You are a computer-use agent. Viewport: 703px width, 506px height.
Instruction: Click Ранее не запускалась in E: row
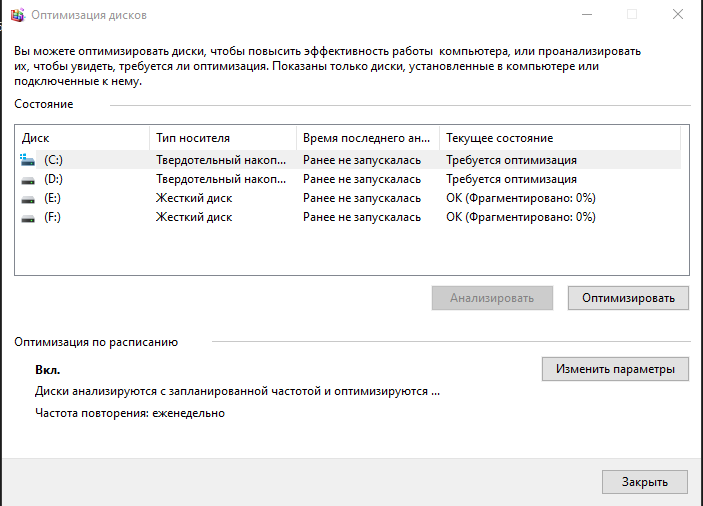pyautogui.click(x=362, y=198)
